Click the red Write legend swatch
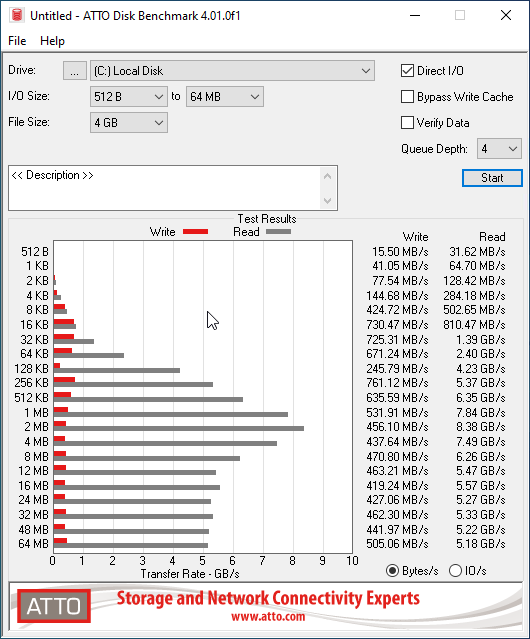This screenshot has height=639, width=530. coord(196,231)
